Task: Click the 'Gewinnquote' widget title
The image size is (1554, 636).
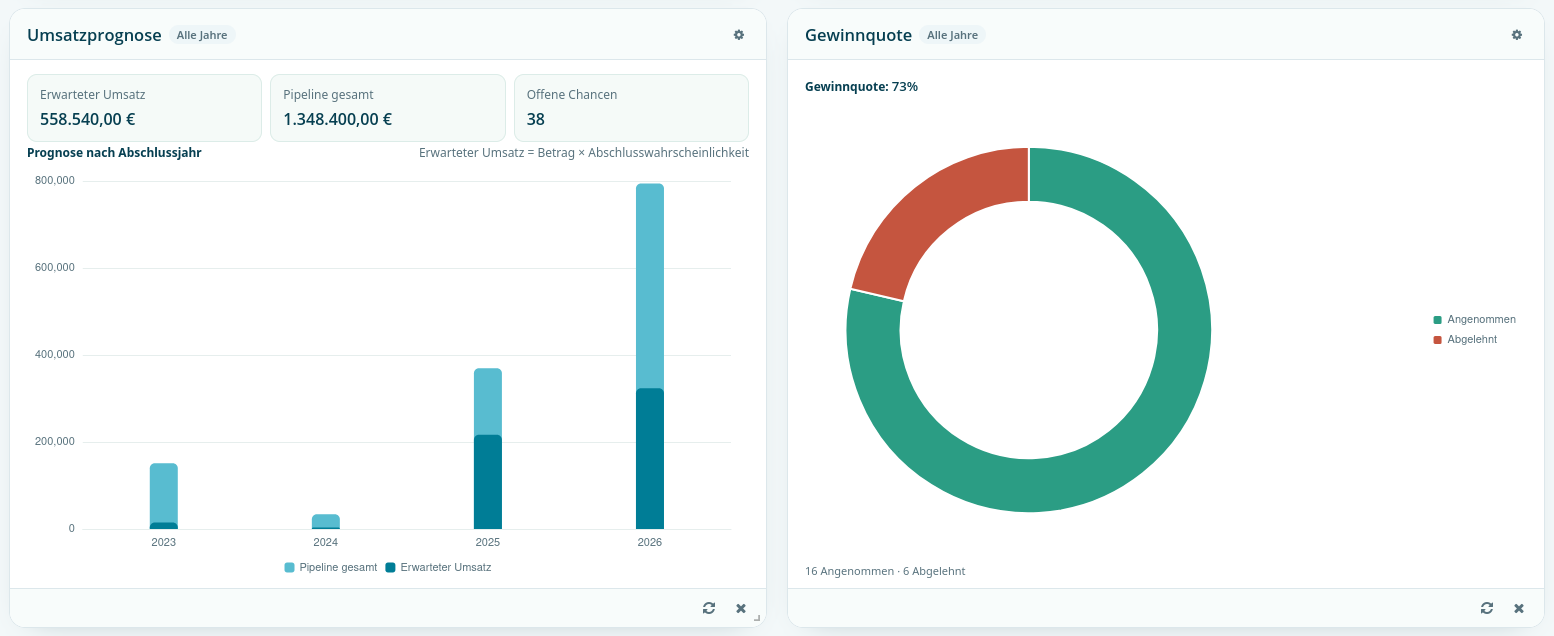Action: [858, 35]
